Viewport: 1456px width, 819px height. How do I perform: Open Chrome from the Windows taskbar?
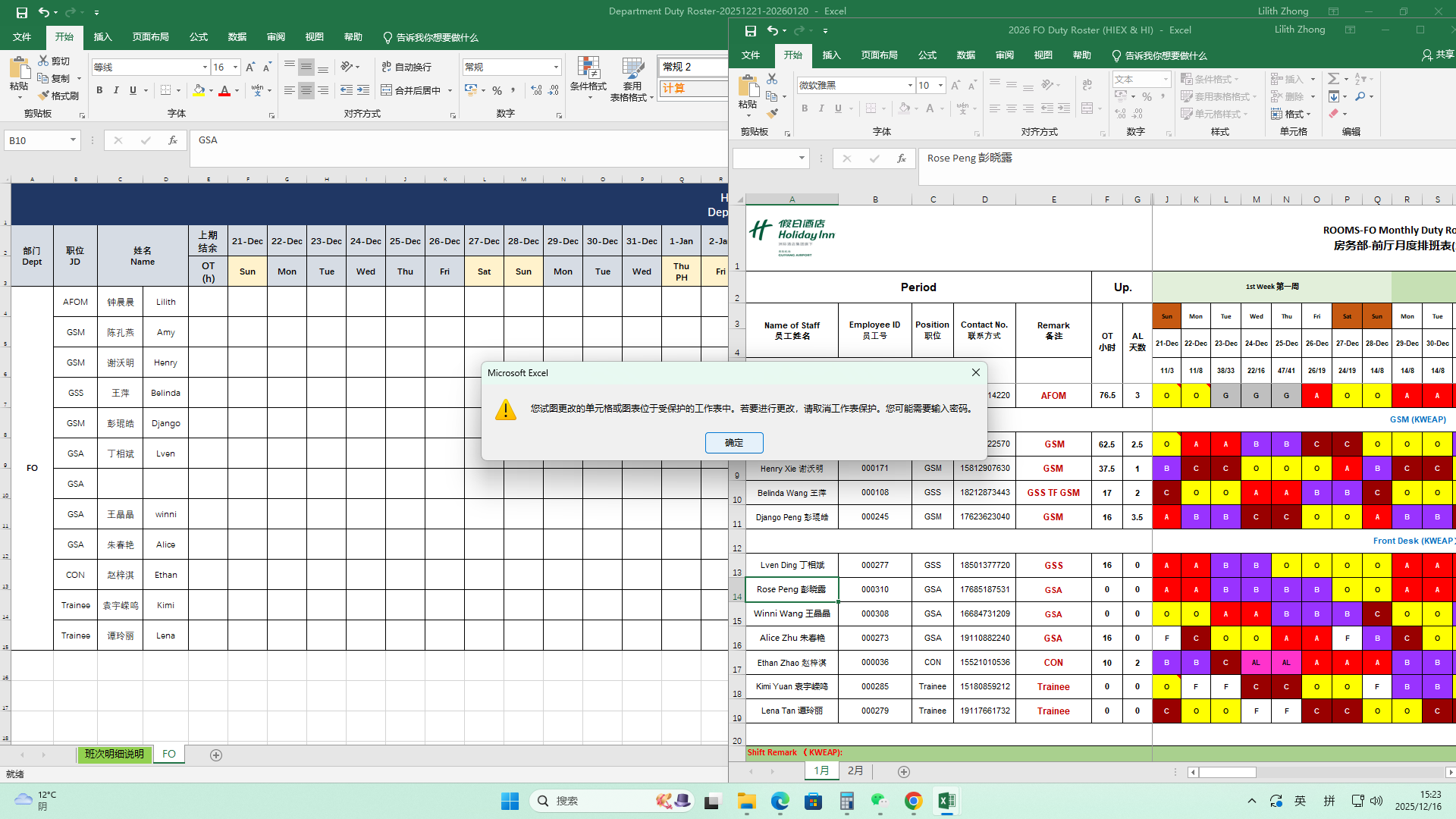pos(913,801)
